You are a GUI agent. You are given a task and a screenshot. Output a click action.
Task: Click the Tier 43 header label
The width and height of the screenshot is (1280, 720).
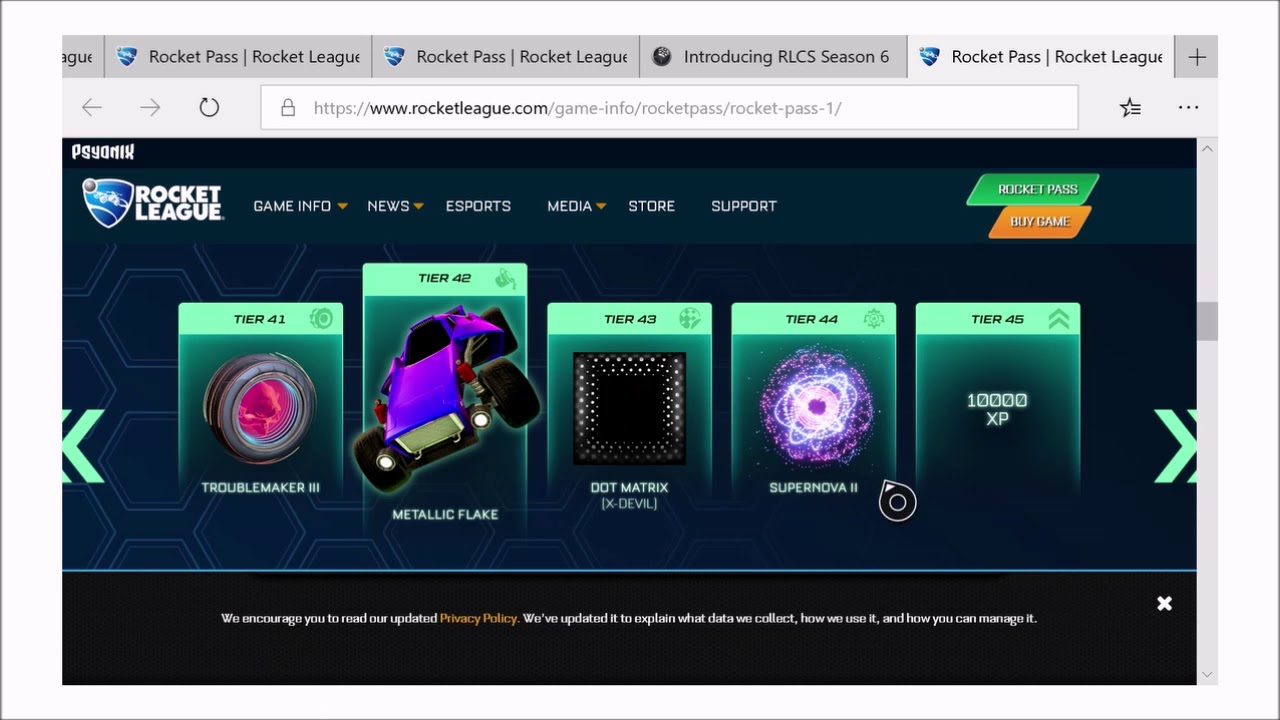point(630,319)
